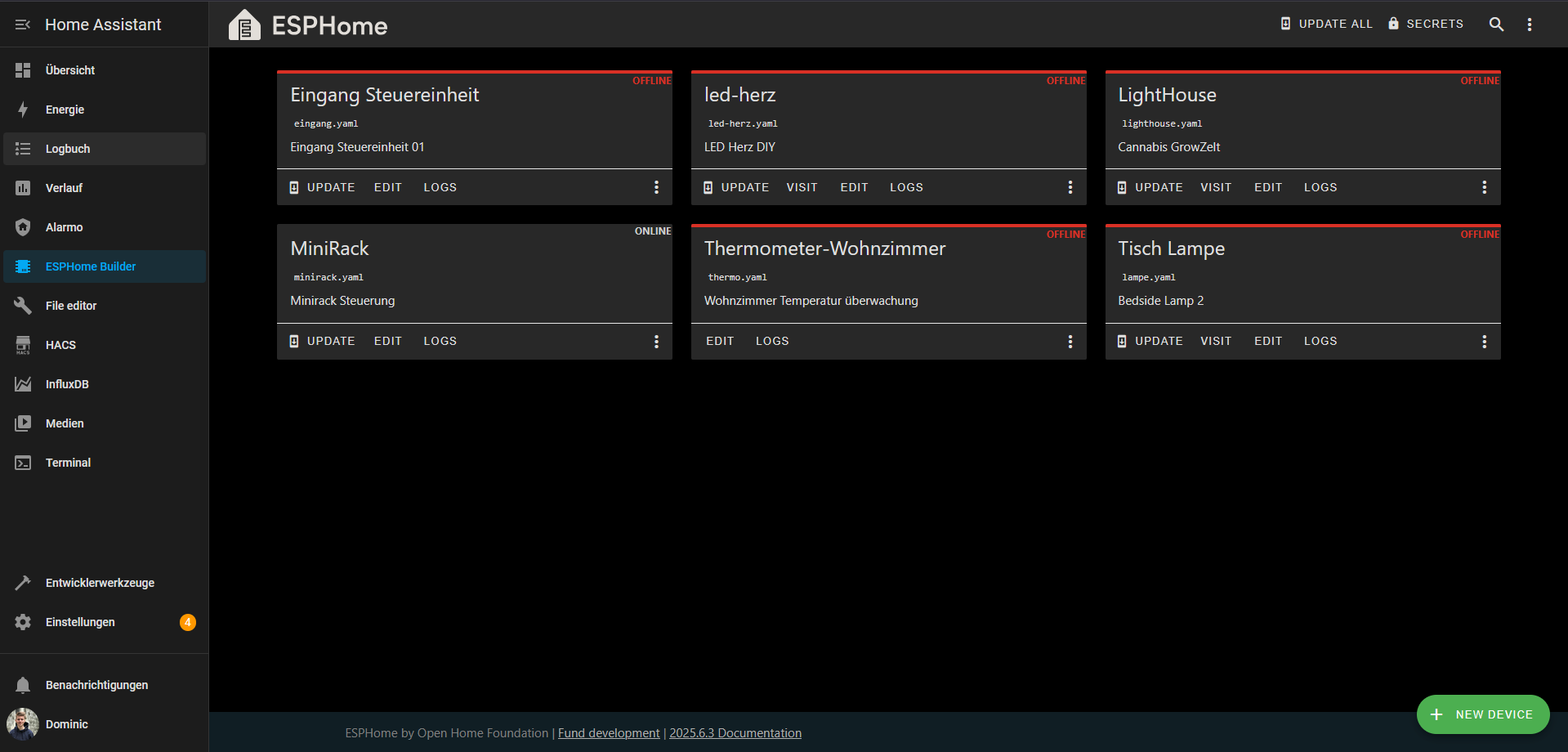Viewport: 1568px width, 752px height.
Task: Visit the Tisch Lampe web interface
Action: tap(1216, 341)
